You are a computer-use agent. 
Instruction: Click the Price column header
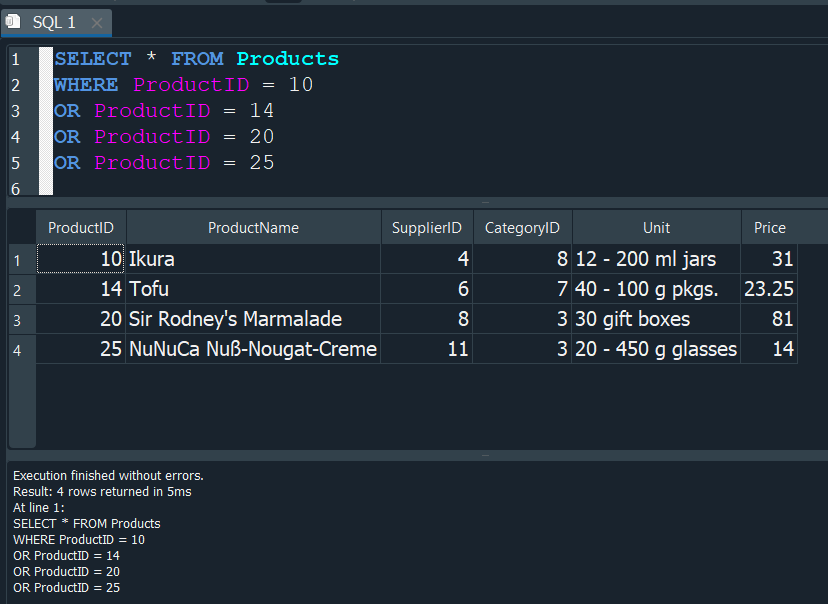point(769,228)
